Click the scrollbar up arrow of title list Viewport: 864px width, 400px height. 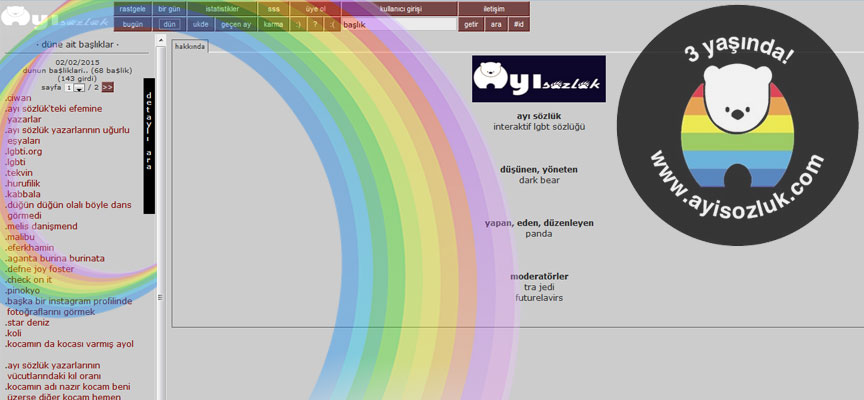tap(161, 40)
